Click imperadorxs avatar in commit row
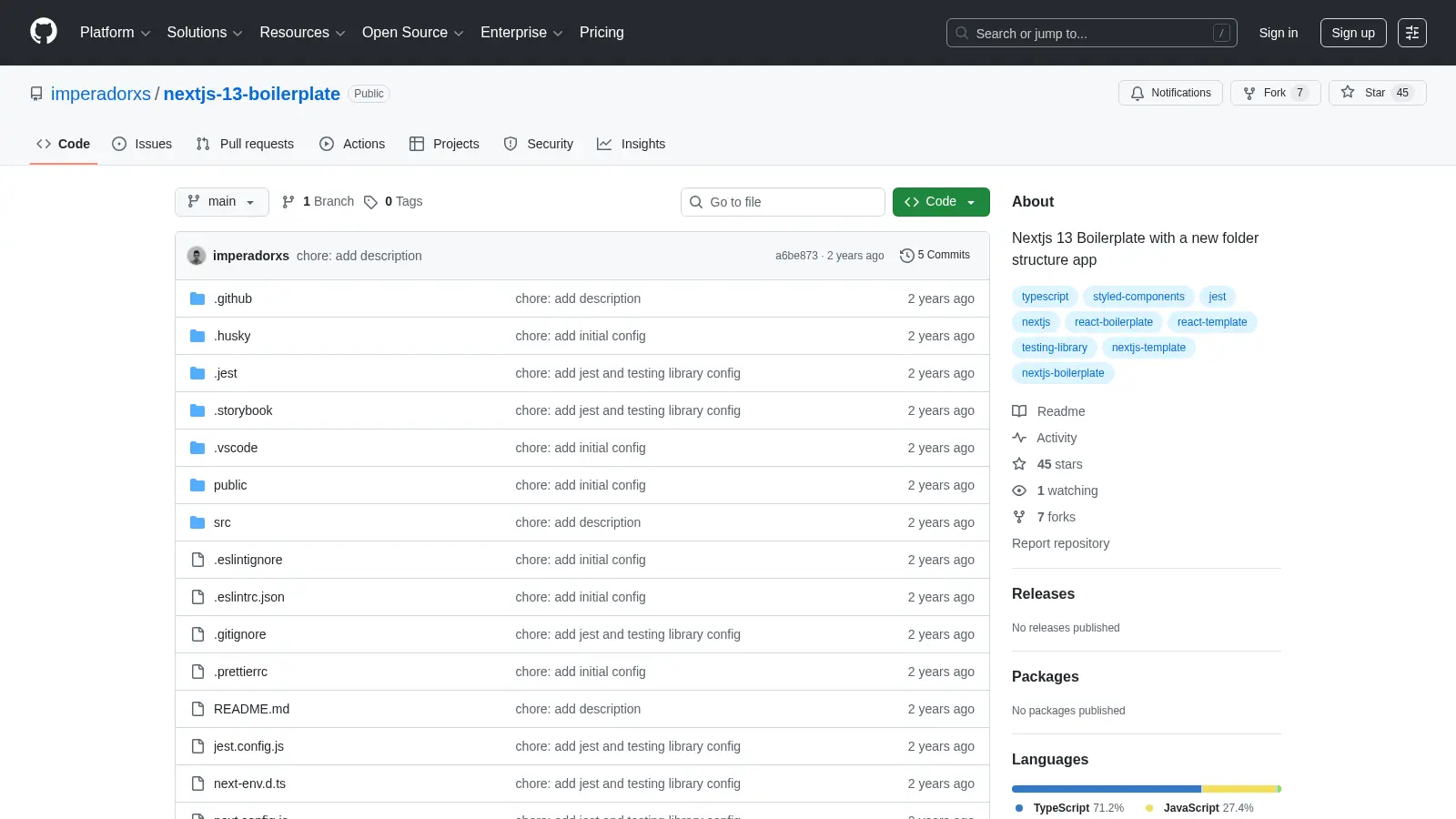Screen dimensions: 1456x819 tap(197, 256)
